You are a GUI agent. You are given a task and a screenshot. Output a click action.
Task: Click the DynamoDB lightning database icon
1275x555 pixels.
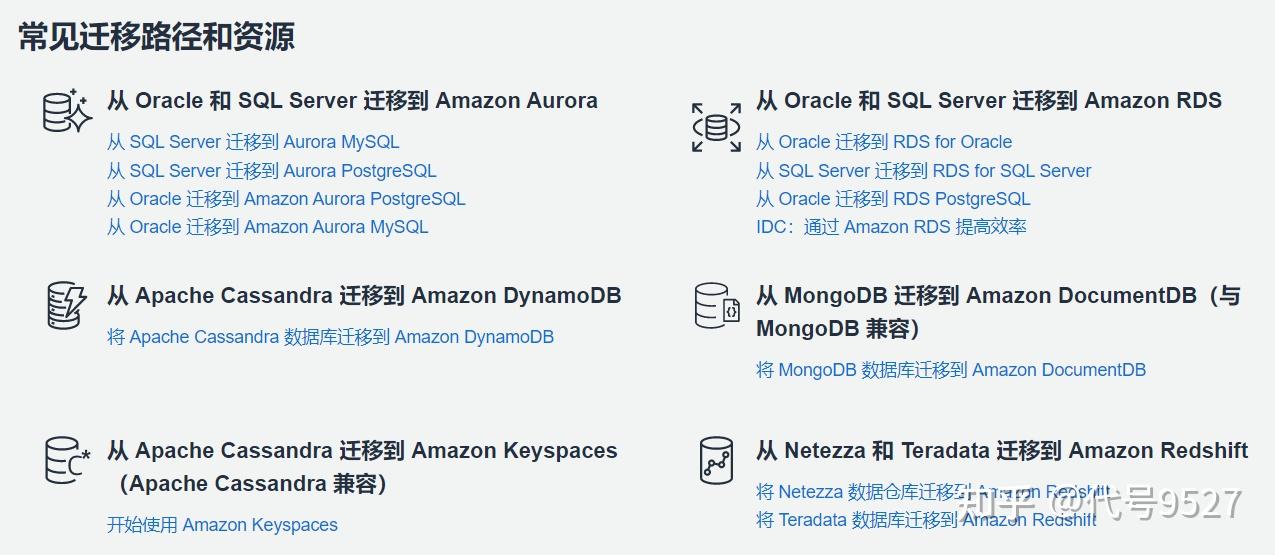[67, 305]
